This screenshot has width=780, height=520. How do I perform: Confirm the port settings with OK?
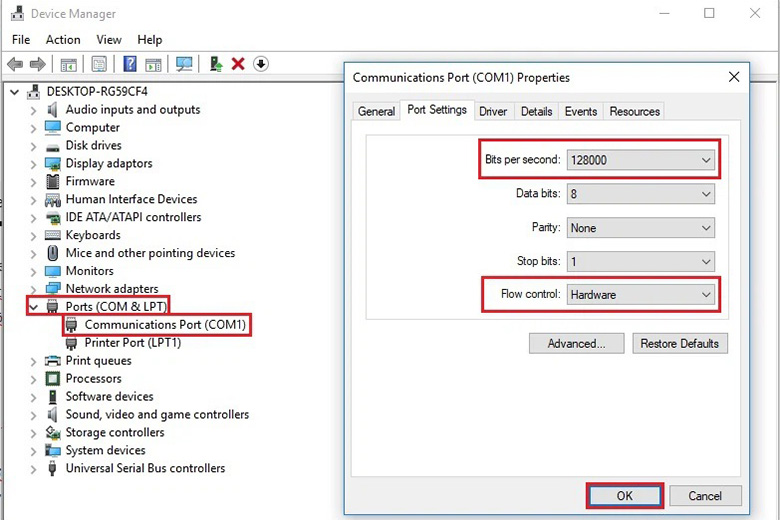[624, 496]
